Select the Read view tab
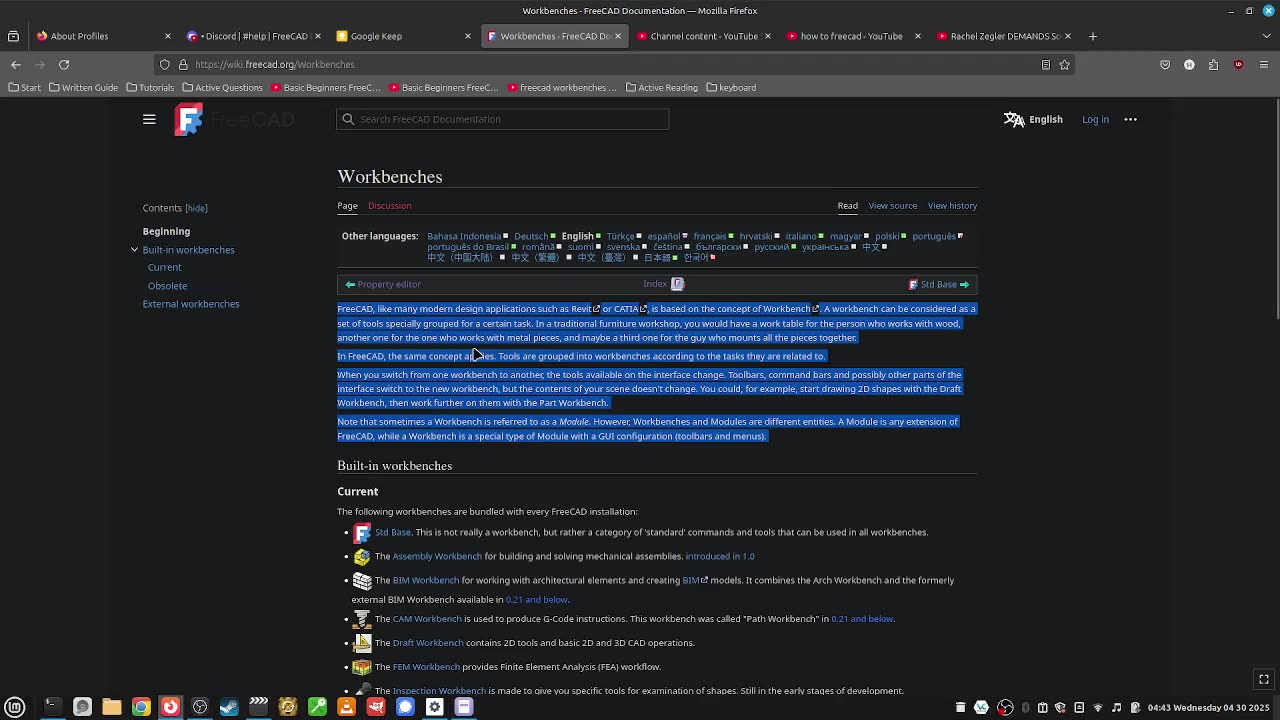This screenshot has height=720, width=1280. coord(847,206)
